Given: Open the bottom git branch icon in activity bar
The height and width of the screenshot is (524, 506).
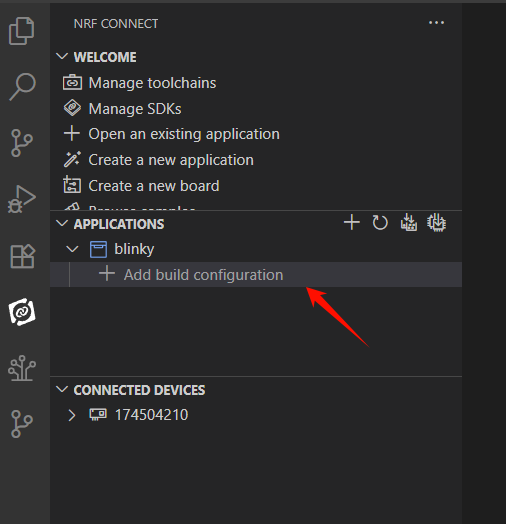Looking at the screenshot, I should [22, 424].
